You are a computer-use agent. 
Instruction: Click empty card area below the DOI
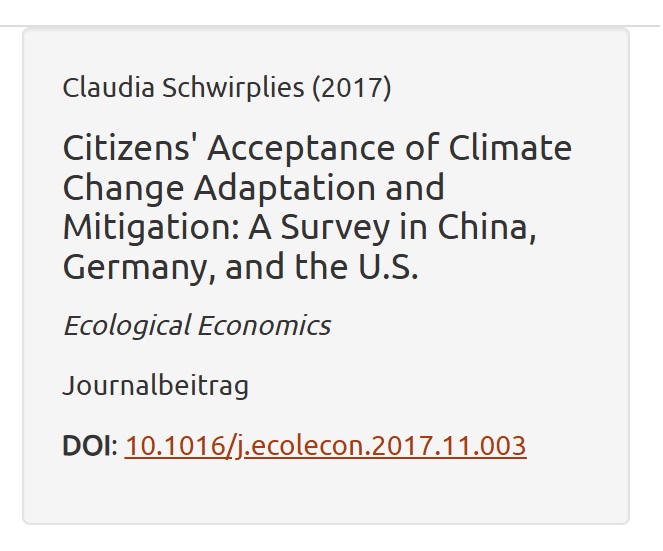coord(326,493)
